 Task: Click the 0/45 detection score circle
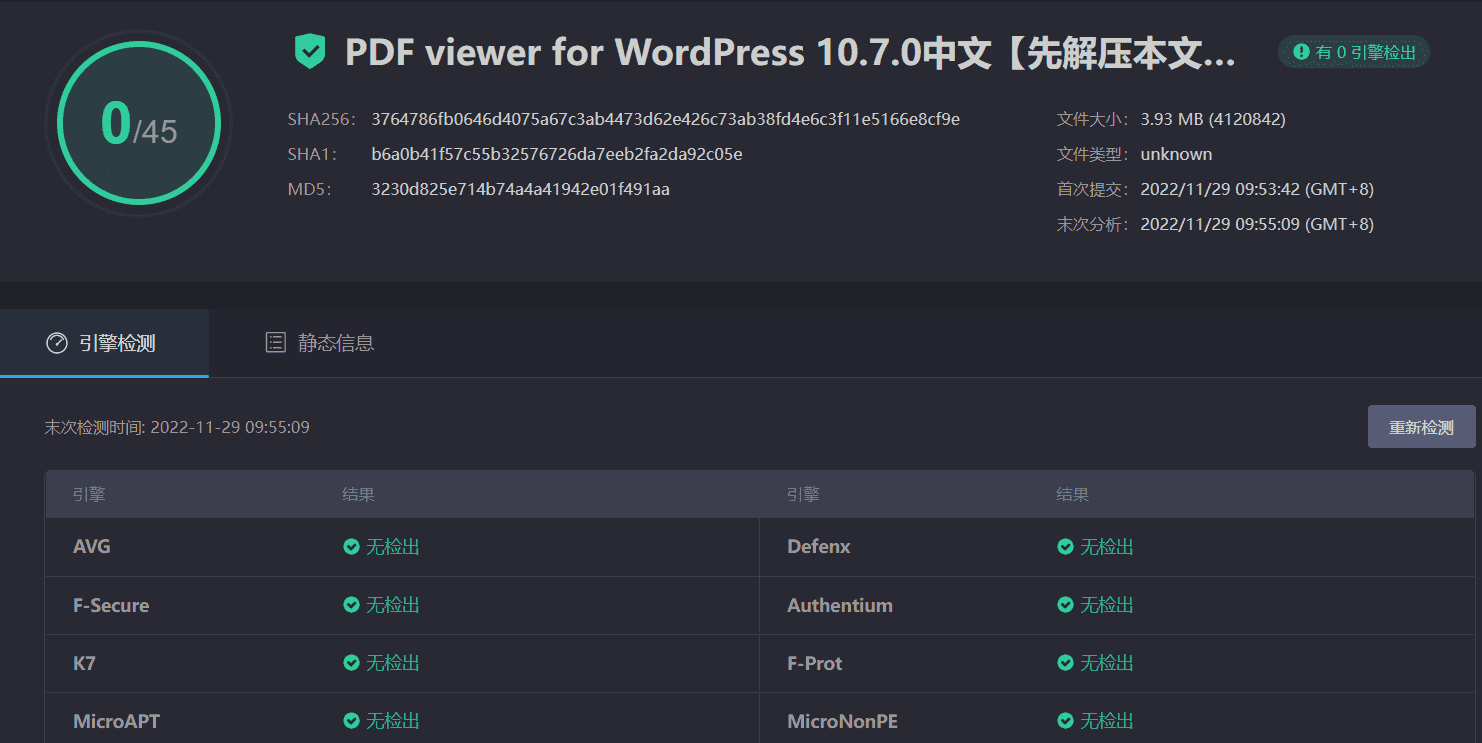tap(138, 123)
